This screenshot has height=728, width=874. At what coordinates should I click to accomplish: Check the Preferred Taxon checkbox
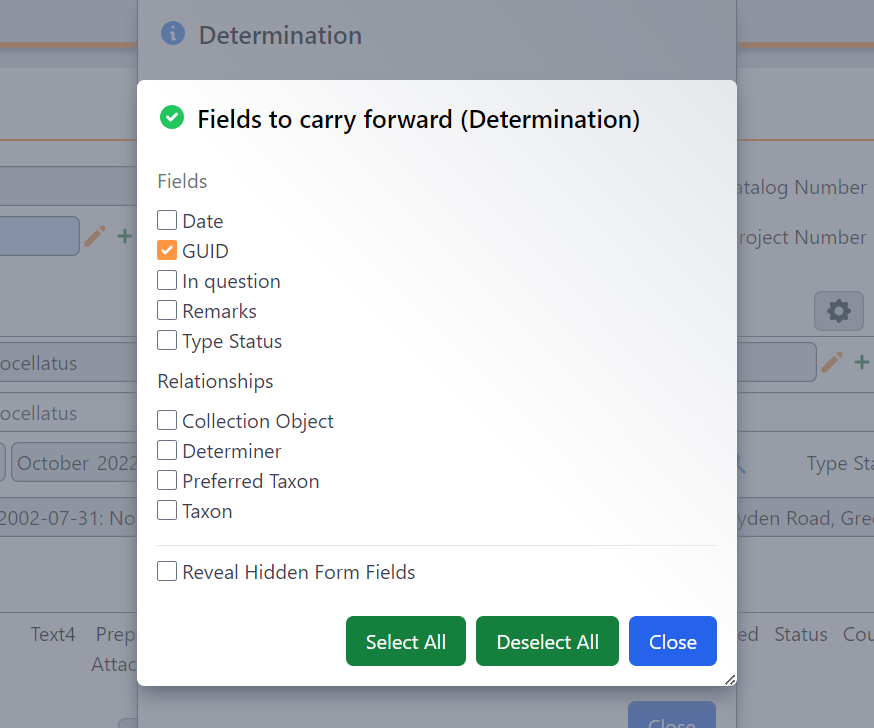[x=166, y=480]
